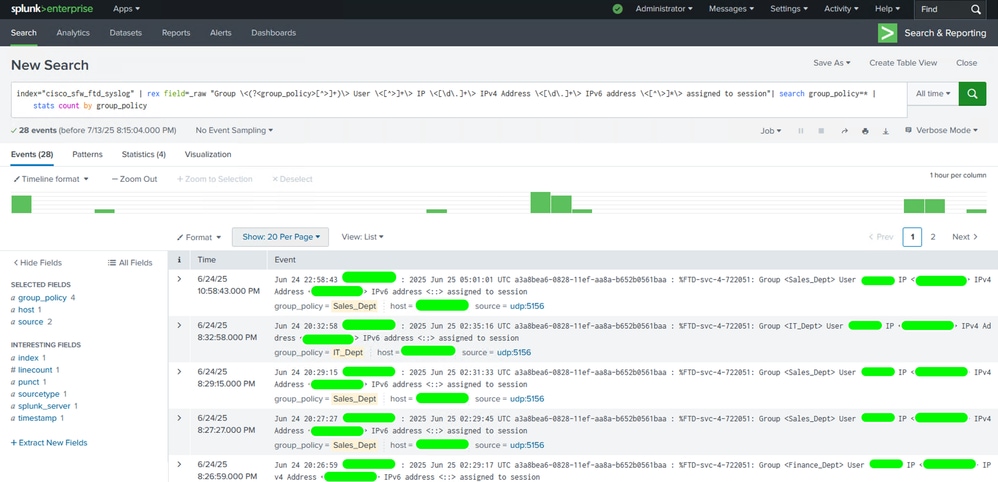The image size is (998, 482).
Task: Open the Administrator menu
Action: [664, 9]
